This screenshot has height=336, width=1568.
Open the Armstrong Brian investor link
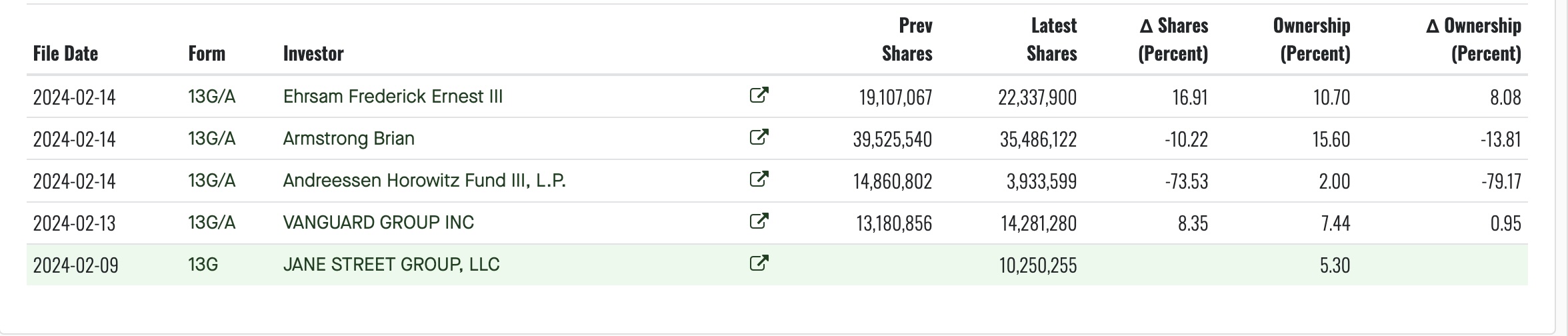pos(349,139)
